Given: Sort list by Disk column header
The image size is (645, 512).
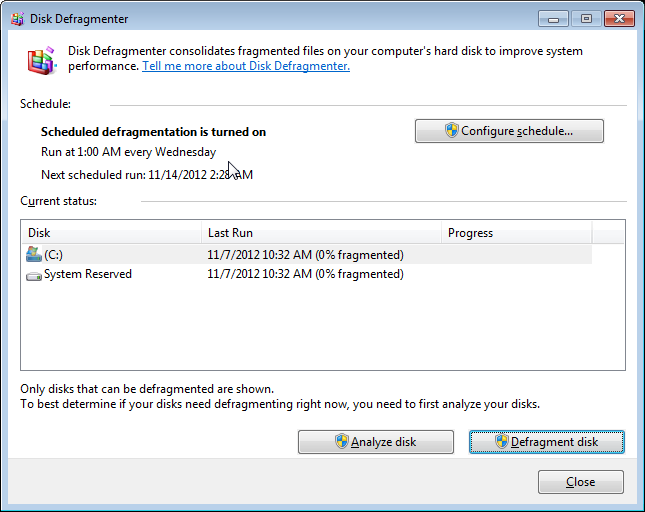Looking at the screenshot, I should pos(110,233).
